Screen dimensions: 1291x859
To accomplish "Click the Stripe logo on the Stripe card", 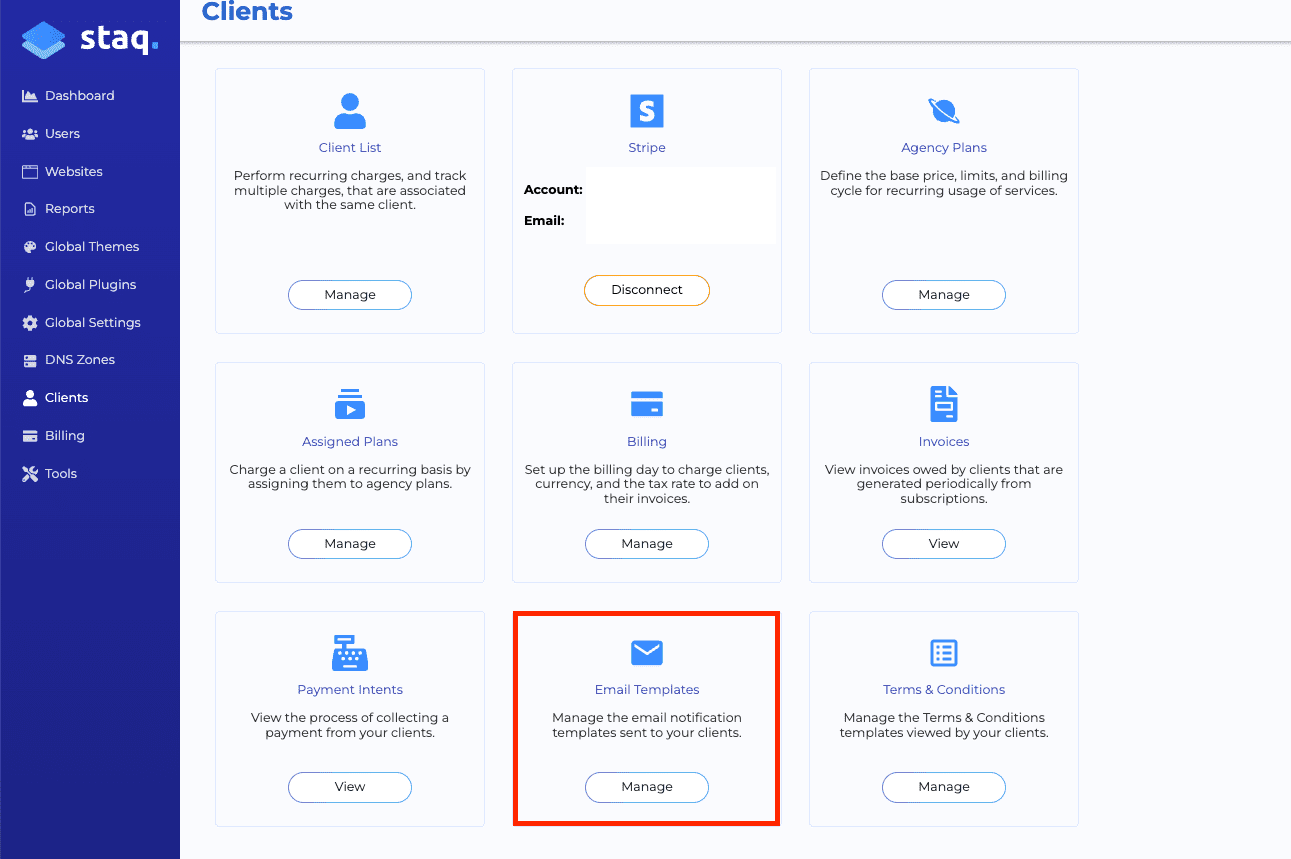I will coord(646,110).
